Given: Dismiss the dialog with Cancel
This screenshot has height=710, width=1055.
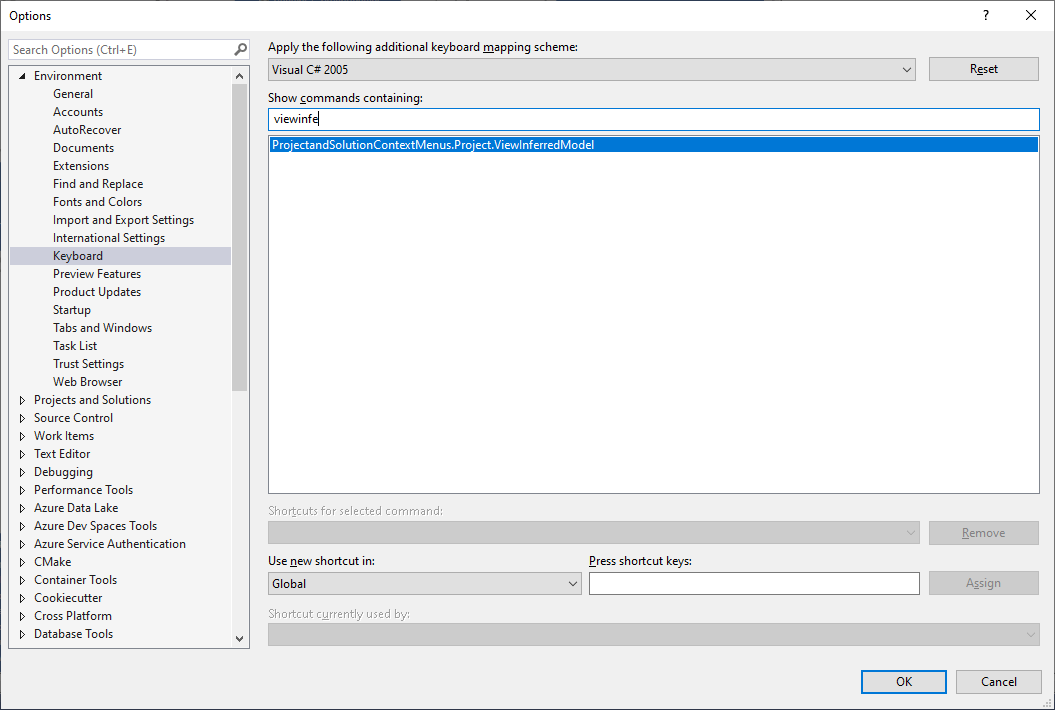Looking at the screenshot, I should pyautogui.click(x=998, y=681).
